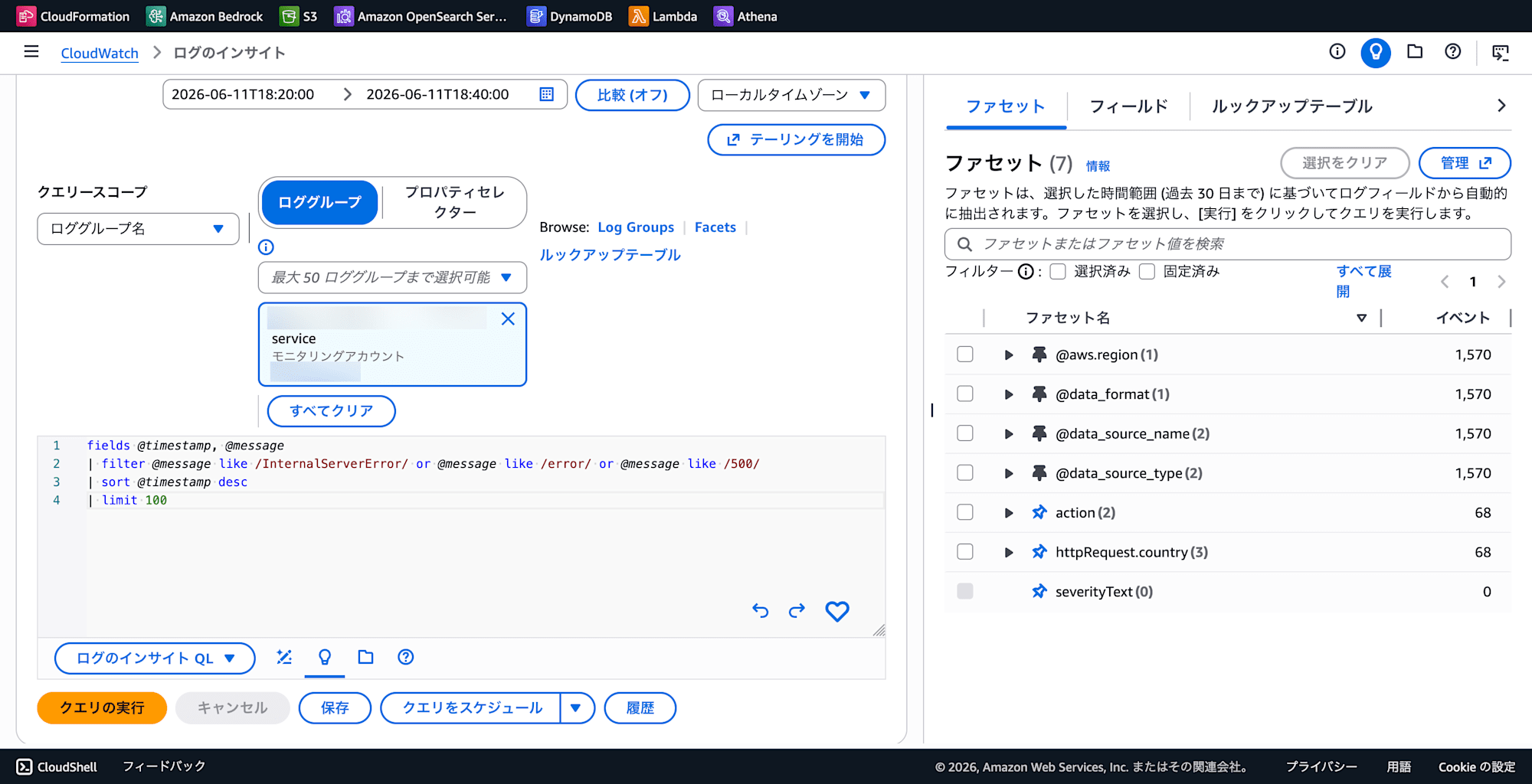Open the calendar date picker icon
The width and height of the screenshot is (1532, 784).
tap(547, 94)
